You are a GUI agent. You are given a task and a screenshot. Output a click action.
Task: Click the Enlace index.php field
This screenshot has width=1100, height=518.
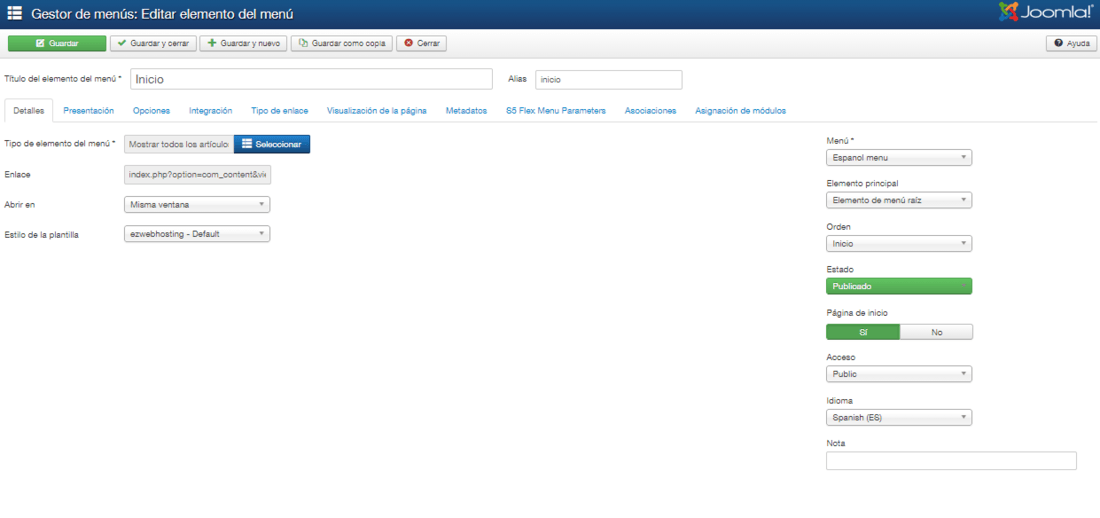(197, 174)
